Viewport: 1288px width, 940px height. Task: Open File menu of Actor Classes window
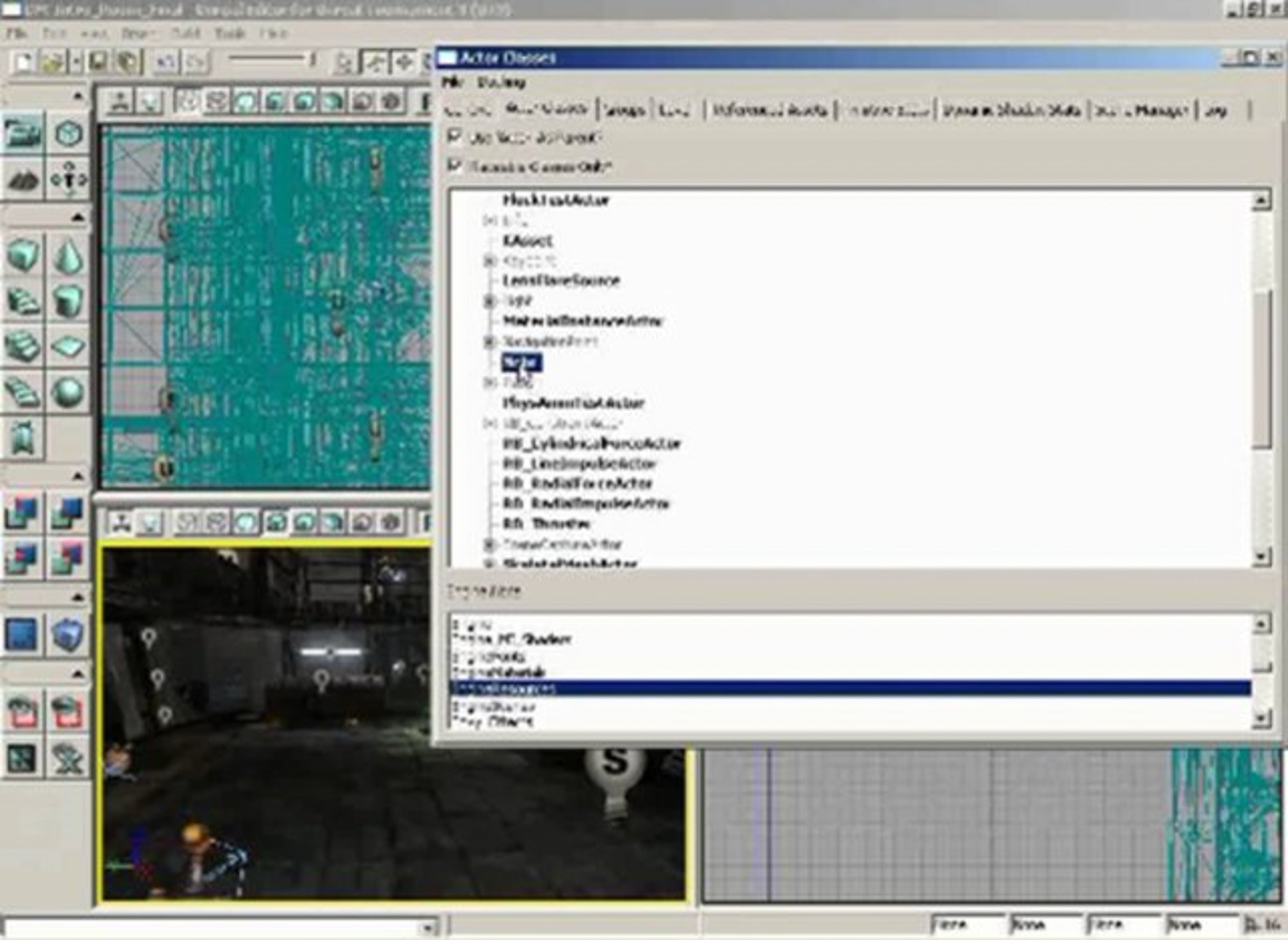452,83
